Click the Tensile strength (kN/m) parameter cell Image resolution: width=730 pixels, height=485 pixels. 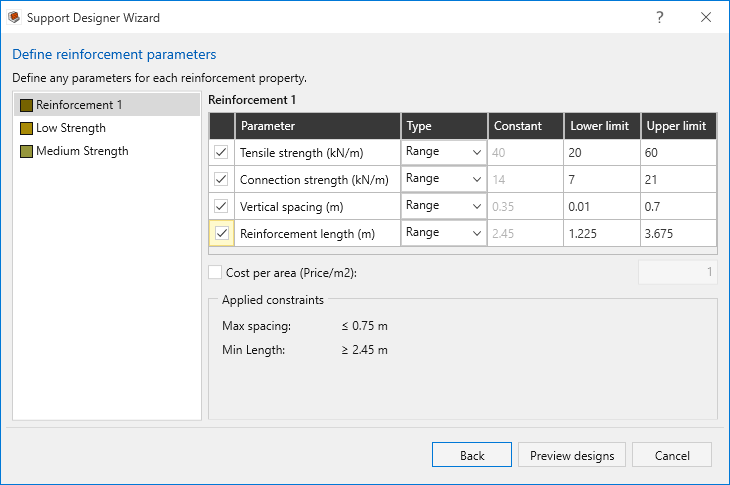click(x=318, y=153)
